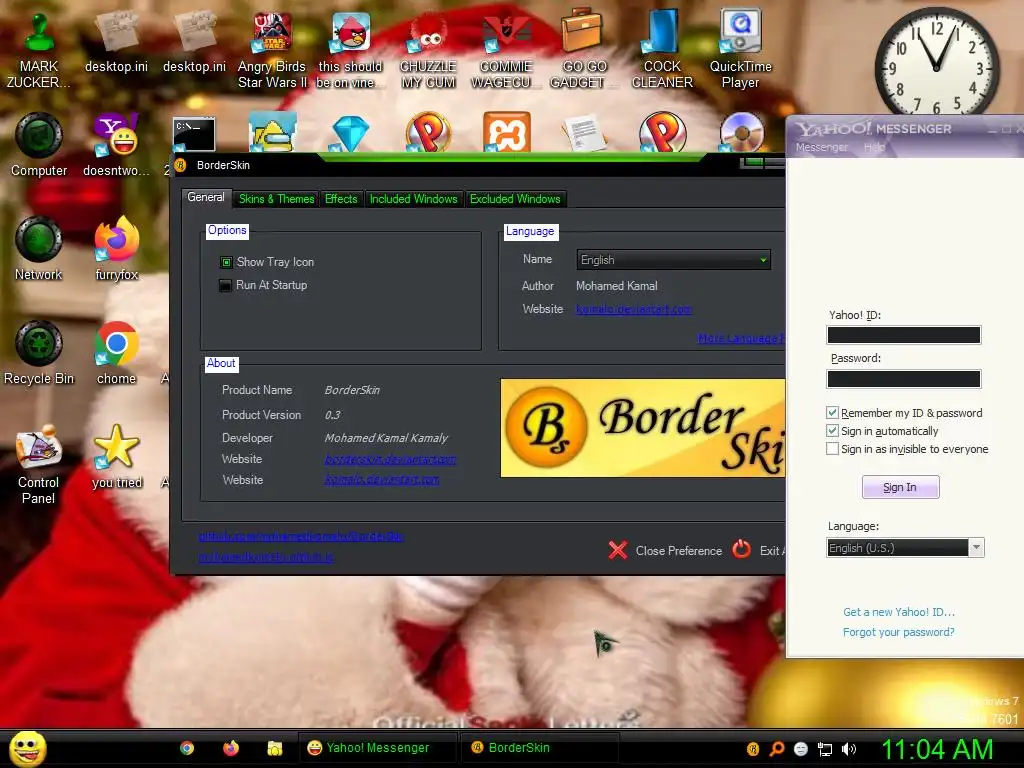This screenshot has width=1024, height=768.
Task: Open the volume speaker tray icon
Action: (x=849, y=749)
